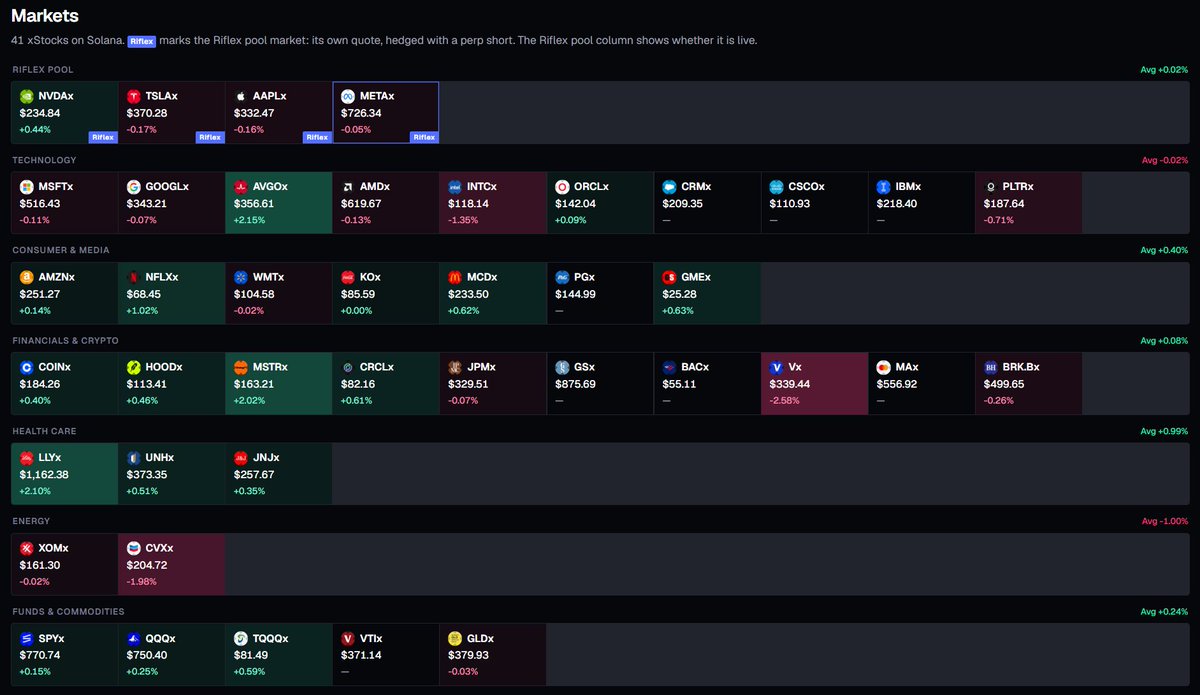Click the VTIx price $371.14
The width and height of the screenshot is (1200, 695).
click(x=361, y=655)
